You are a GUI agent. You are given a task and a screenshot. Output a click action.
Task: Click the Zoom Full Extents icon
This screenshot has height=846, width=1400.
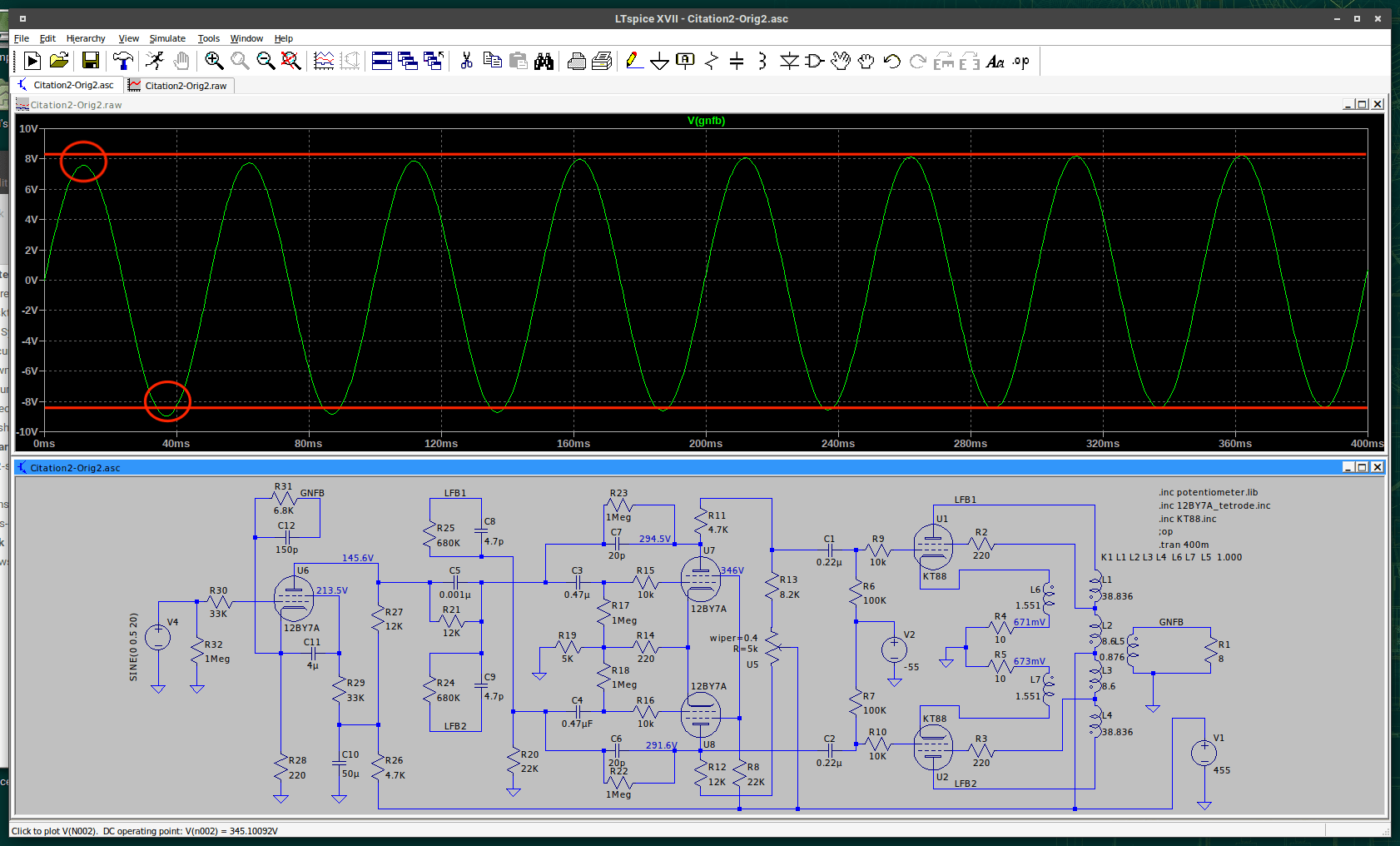pyautogui.click(x=290, y=61)
